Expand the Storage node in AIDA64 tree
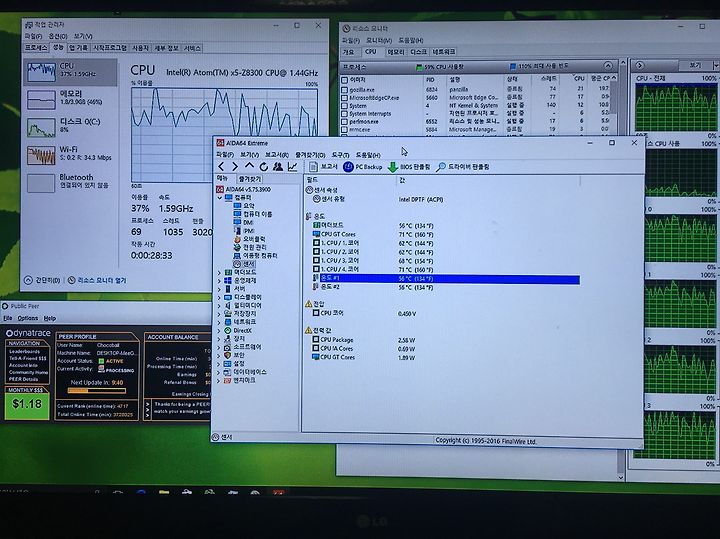Image resolution: width=720 pixels, height=539 pixels. pyautogui.click(x=219, y=314)
